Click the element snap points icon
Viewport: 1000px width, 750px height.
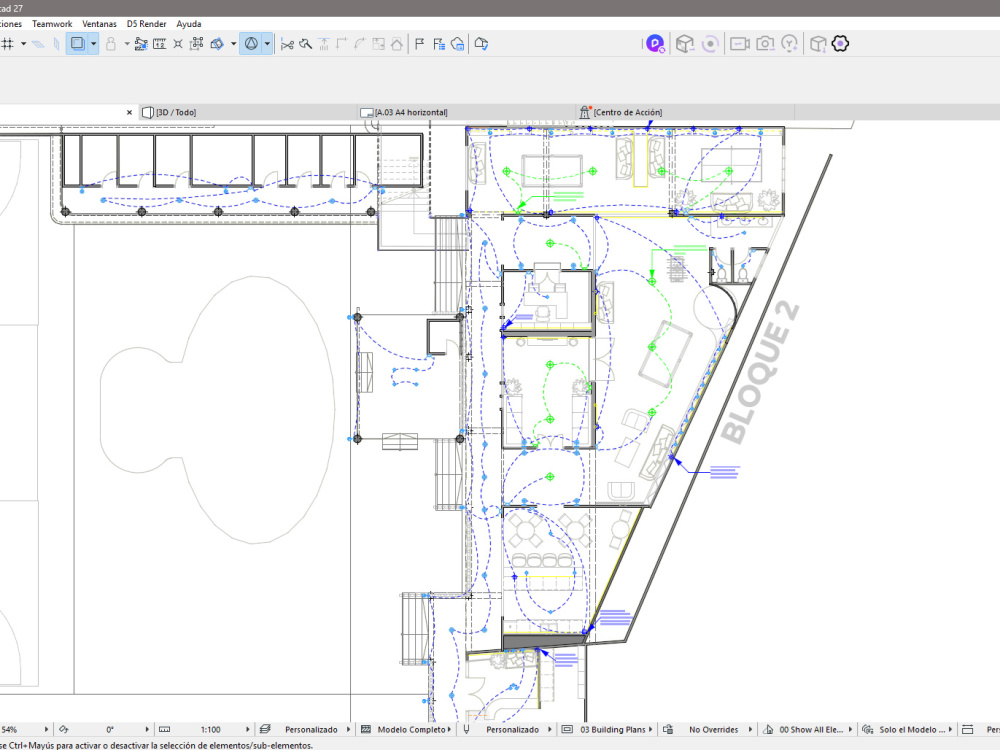[141, 44]
